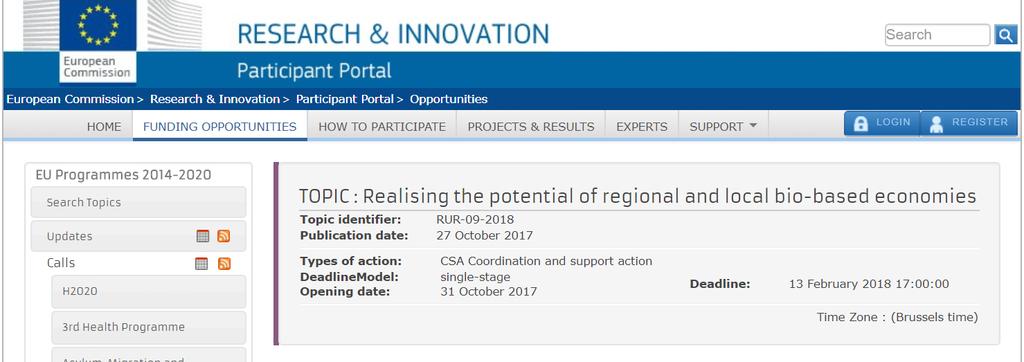Viewport: 1024px width, 362px height.
Task: Click the LOGIN padlock button
Action: click(882, 123)
